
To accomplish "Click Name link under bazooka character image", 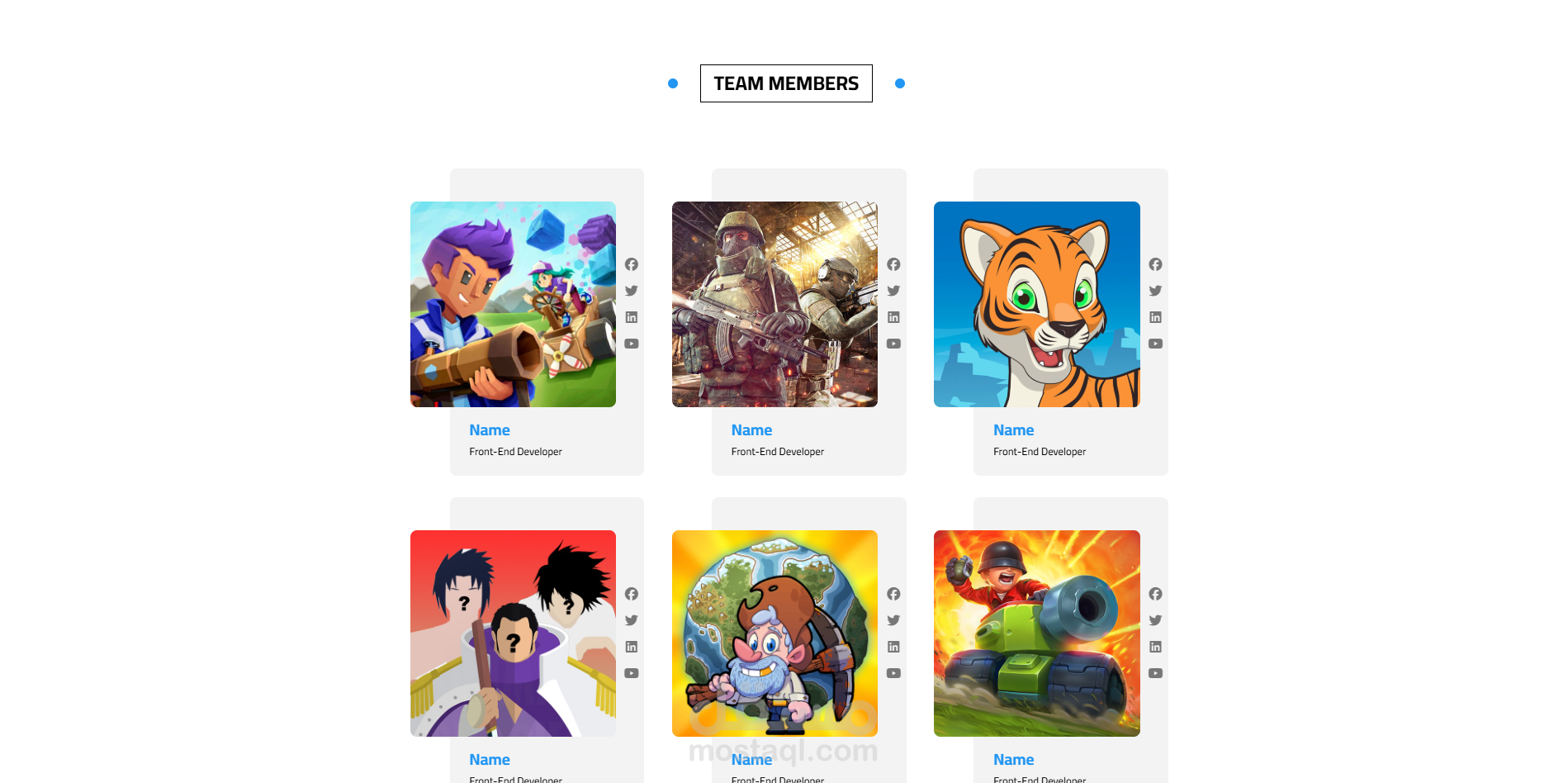I will tap(490, 430).
